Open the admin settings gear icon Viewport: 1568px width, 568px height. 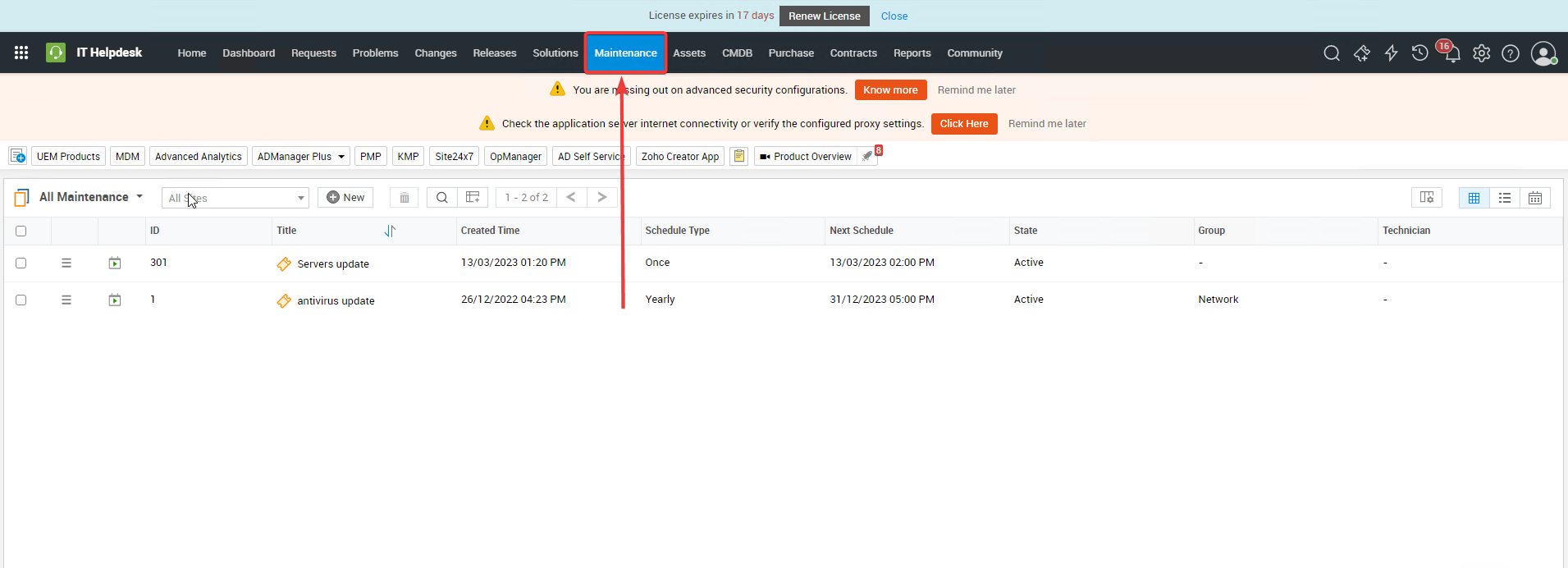coord(1481,53)
